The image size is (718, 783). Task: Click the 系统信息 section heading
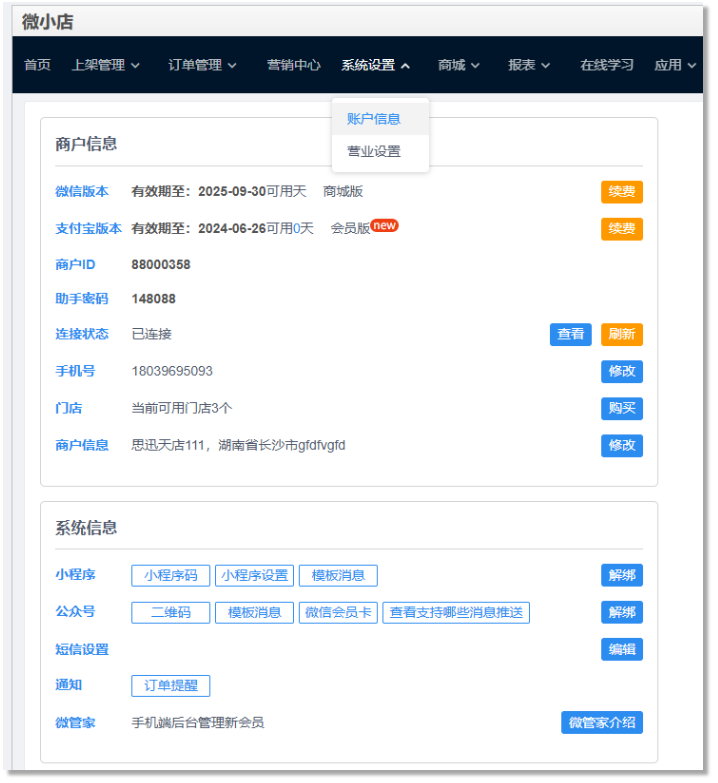(86, 528)
